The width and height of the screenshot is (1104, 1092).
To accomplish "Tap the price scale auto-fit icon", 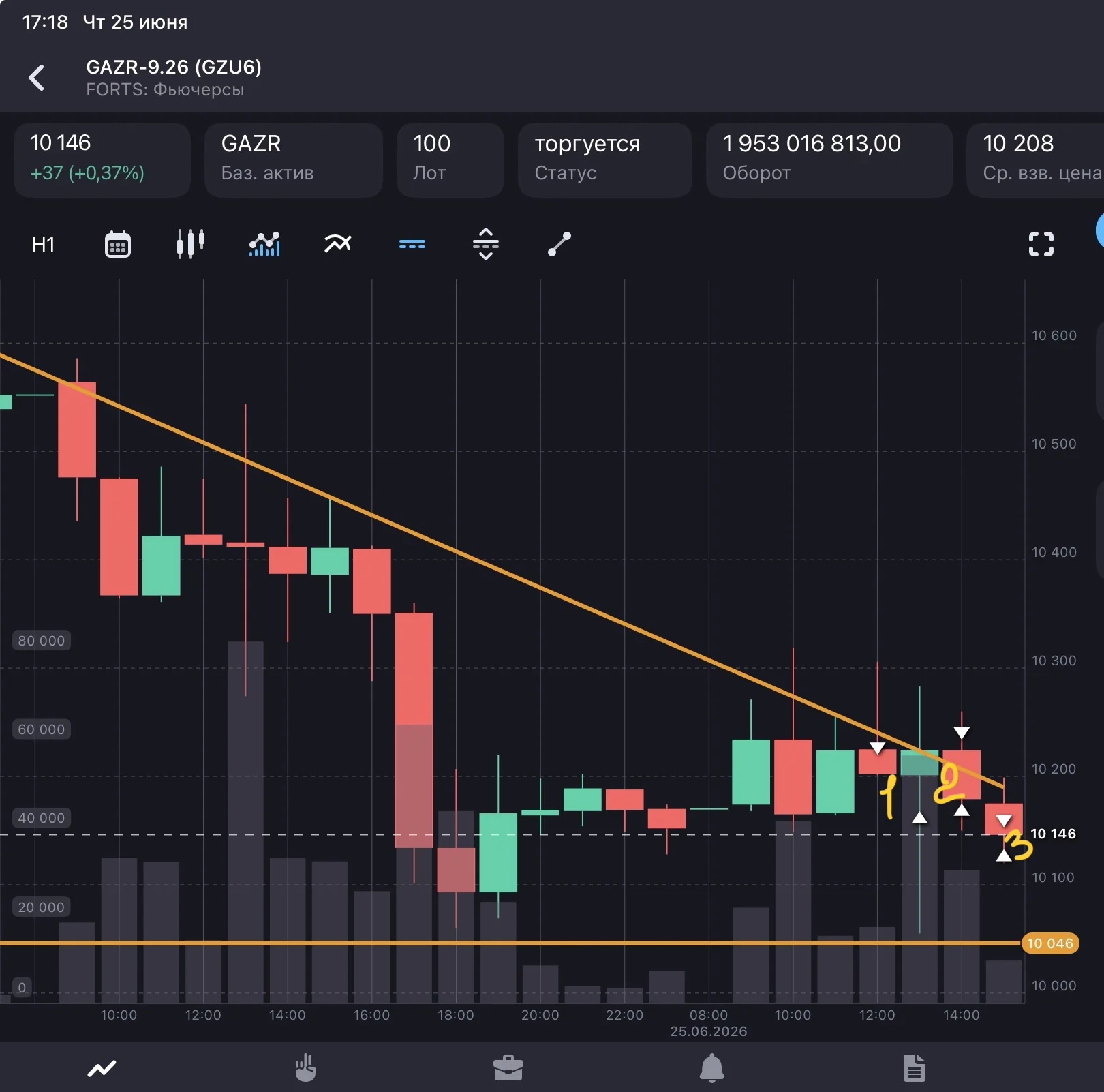I will click(486, 244).
